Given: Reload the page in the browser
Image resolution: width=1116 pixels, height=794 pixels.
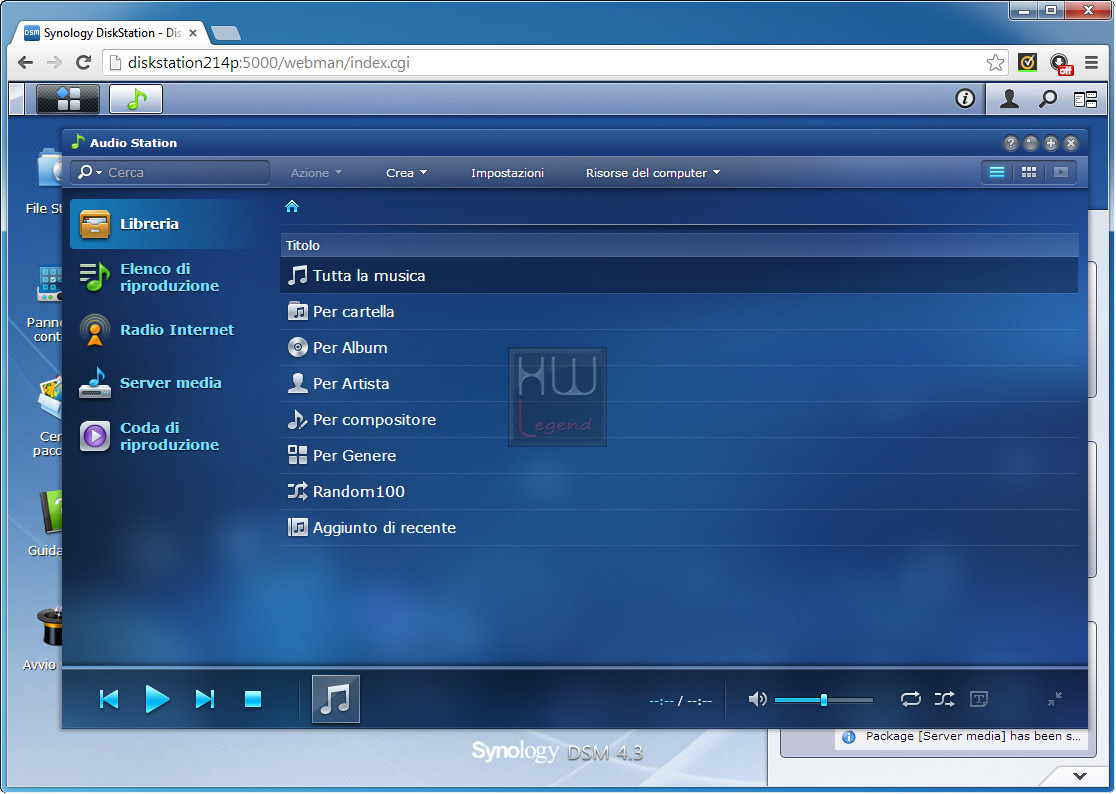Looking at the screenshot, I should pyautogui.click(x=83, y=63).
